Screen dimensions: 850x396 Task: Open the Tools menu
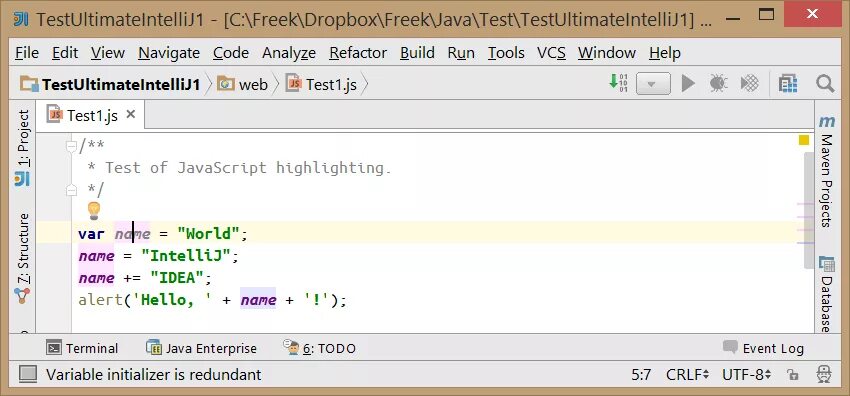click(506, 53)
